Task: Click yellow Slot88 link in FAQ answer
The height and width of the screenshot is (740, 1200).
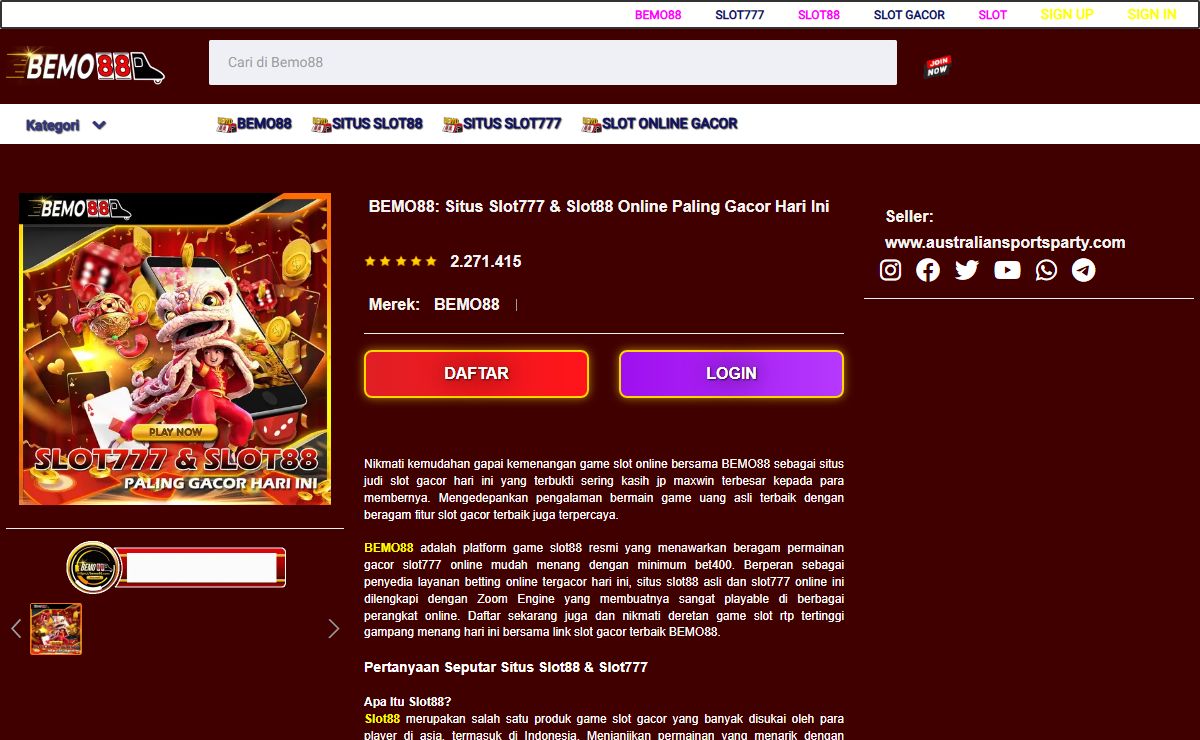Action: 382,719
